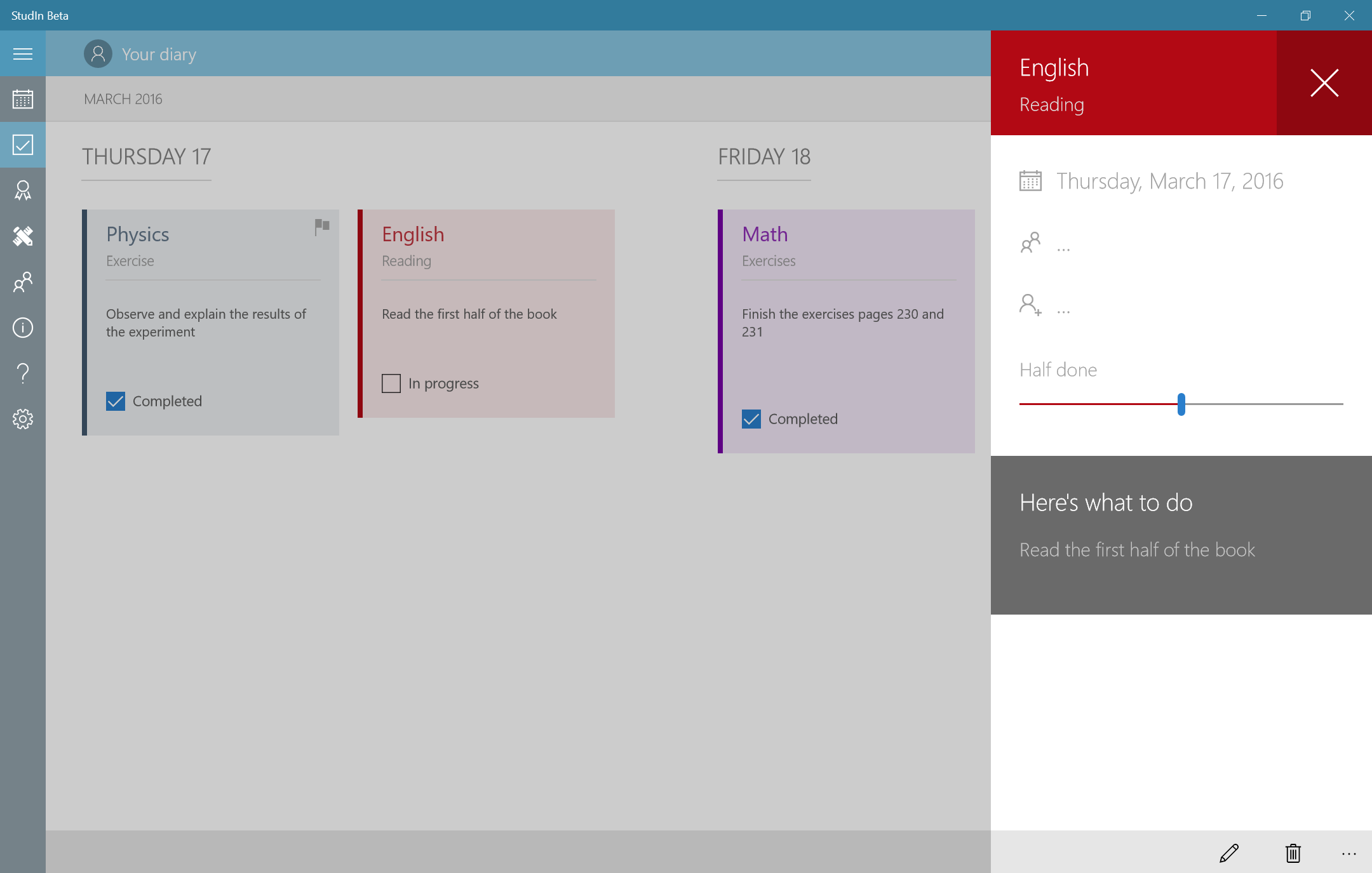Click the flag on Physics card
The height and width of the screenshot is (873, 1372).
point(322,226)
